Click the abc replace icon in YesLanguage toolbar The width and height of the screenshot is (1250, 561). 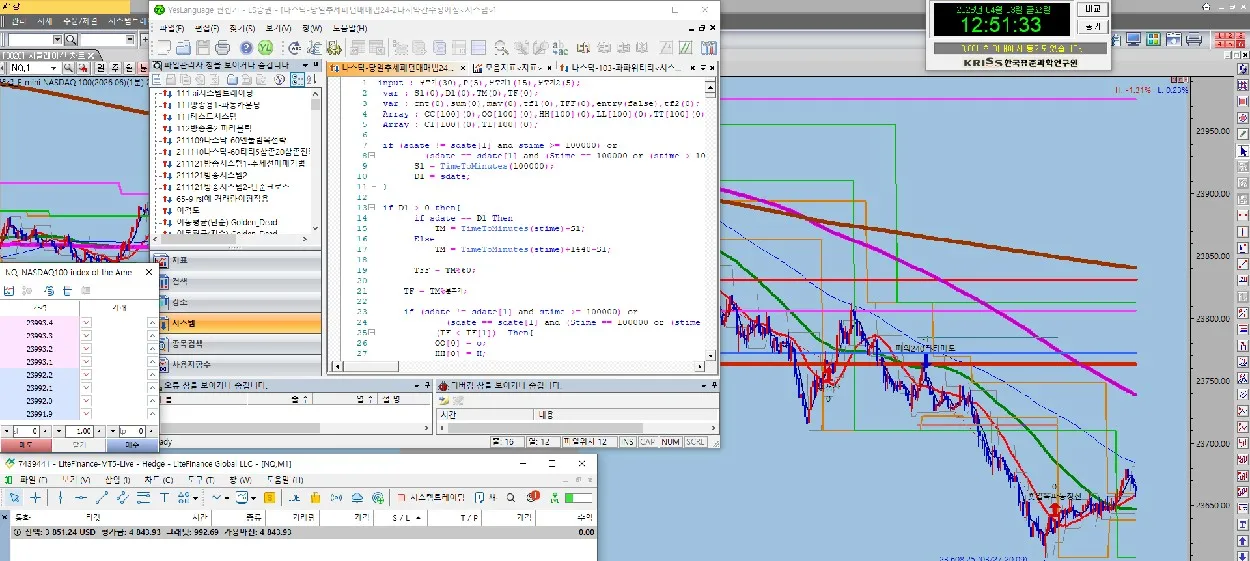[560, 46]
